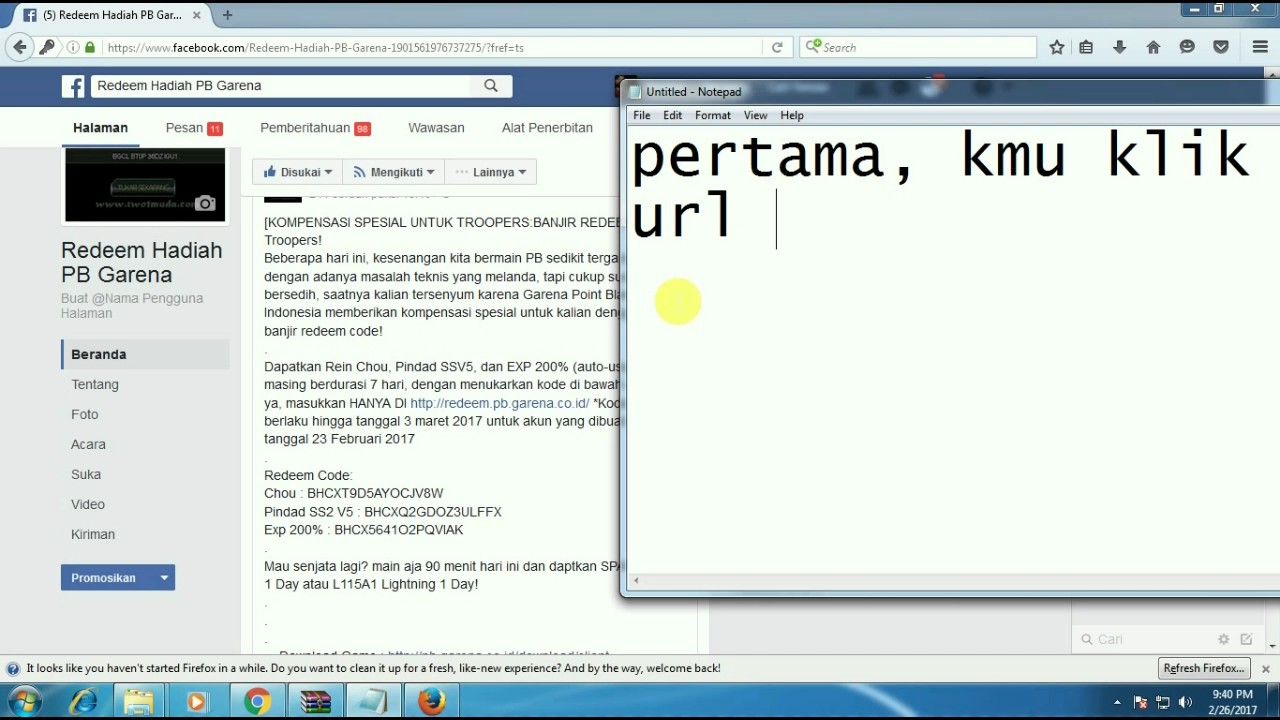Open the Lainnya dropdown
This screenshot has height=720, width=1280.
490,172
